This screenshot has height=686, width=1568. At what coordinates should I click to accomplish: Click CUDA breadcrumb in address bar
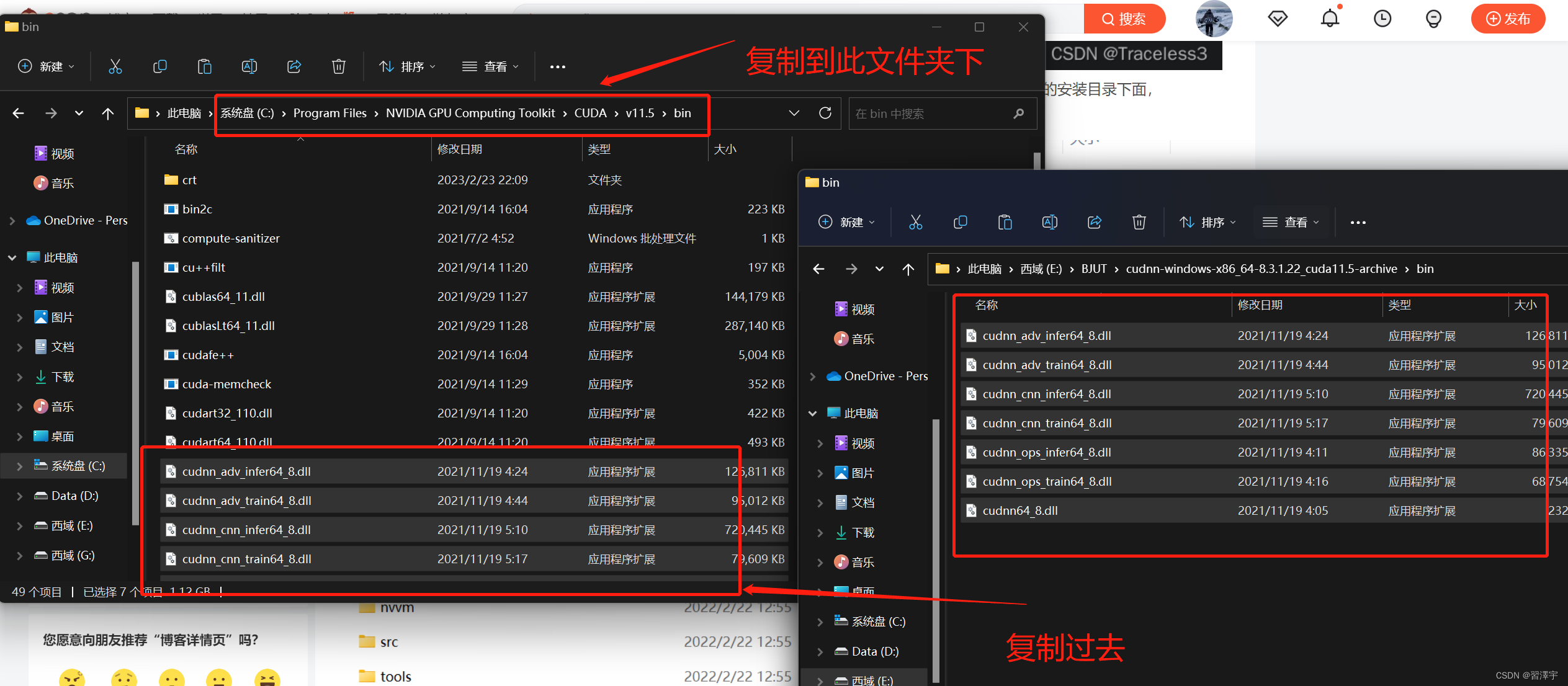point(590,113)
